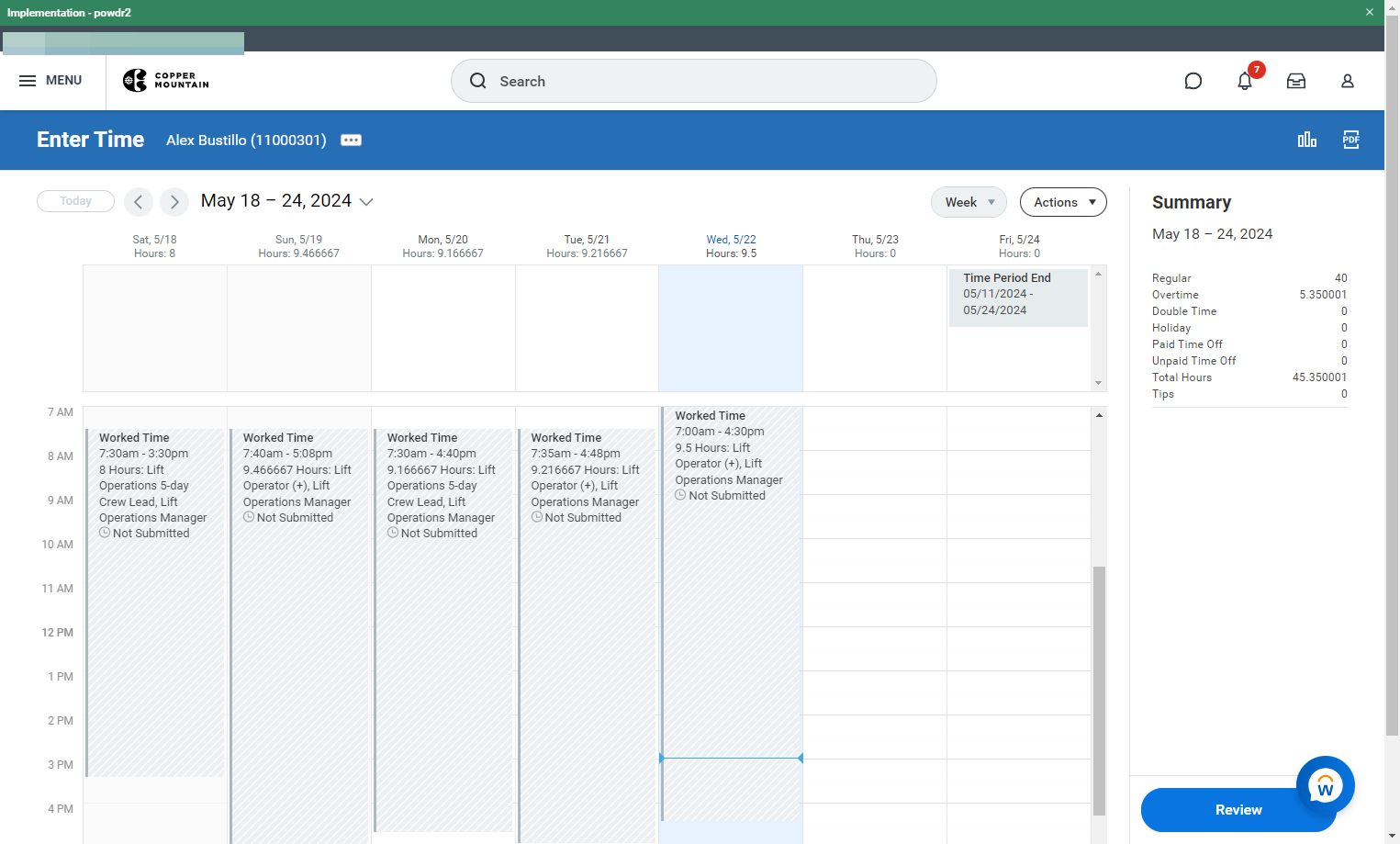The width and height of the screenshot is (1400, 844).
Task: Click the Review button
Action: [x=1238, y=810]
